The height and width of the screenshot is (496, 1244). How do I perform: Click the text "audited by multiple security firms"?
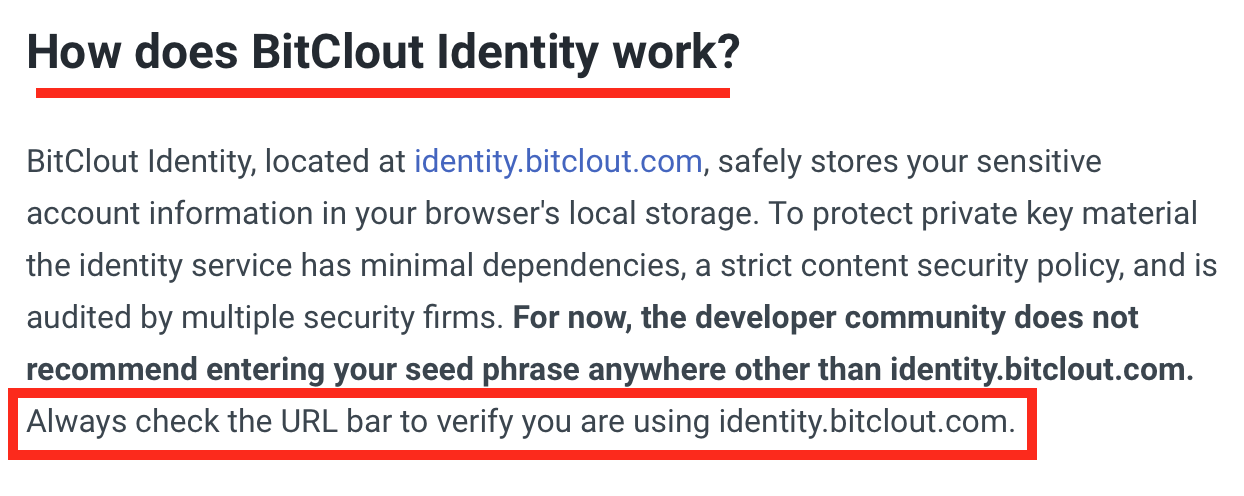263,318
